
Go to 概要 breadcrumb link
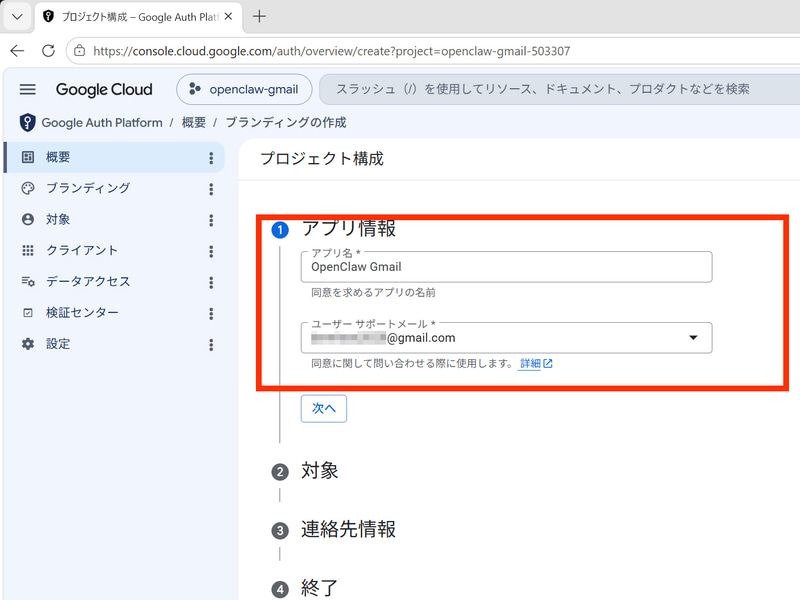194,122
